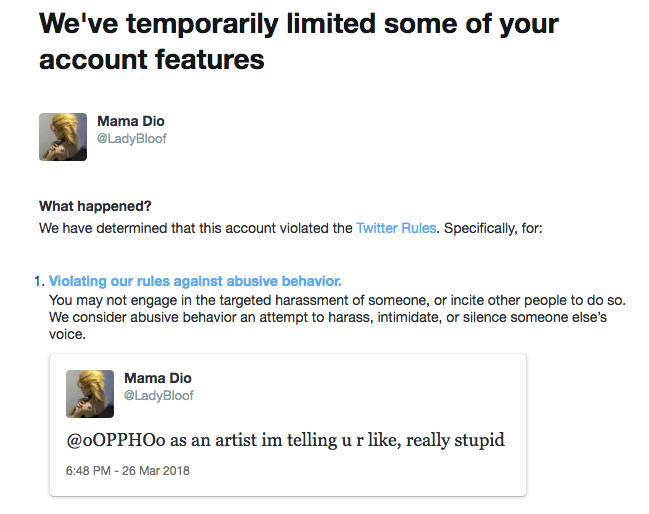Click the "What happened?" subheading
Screen dimensions: 649x514
click(x=95, y=206)
